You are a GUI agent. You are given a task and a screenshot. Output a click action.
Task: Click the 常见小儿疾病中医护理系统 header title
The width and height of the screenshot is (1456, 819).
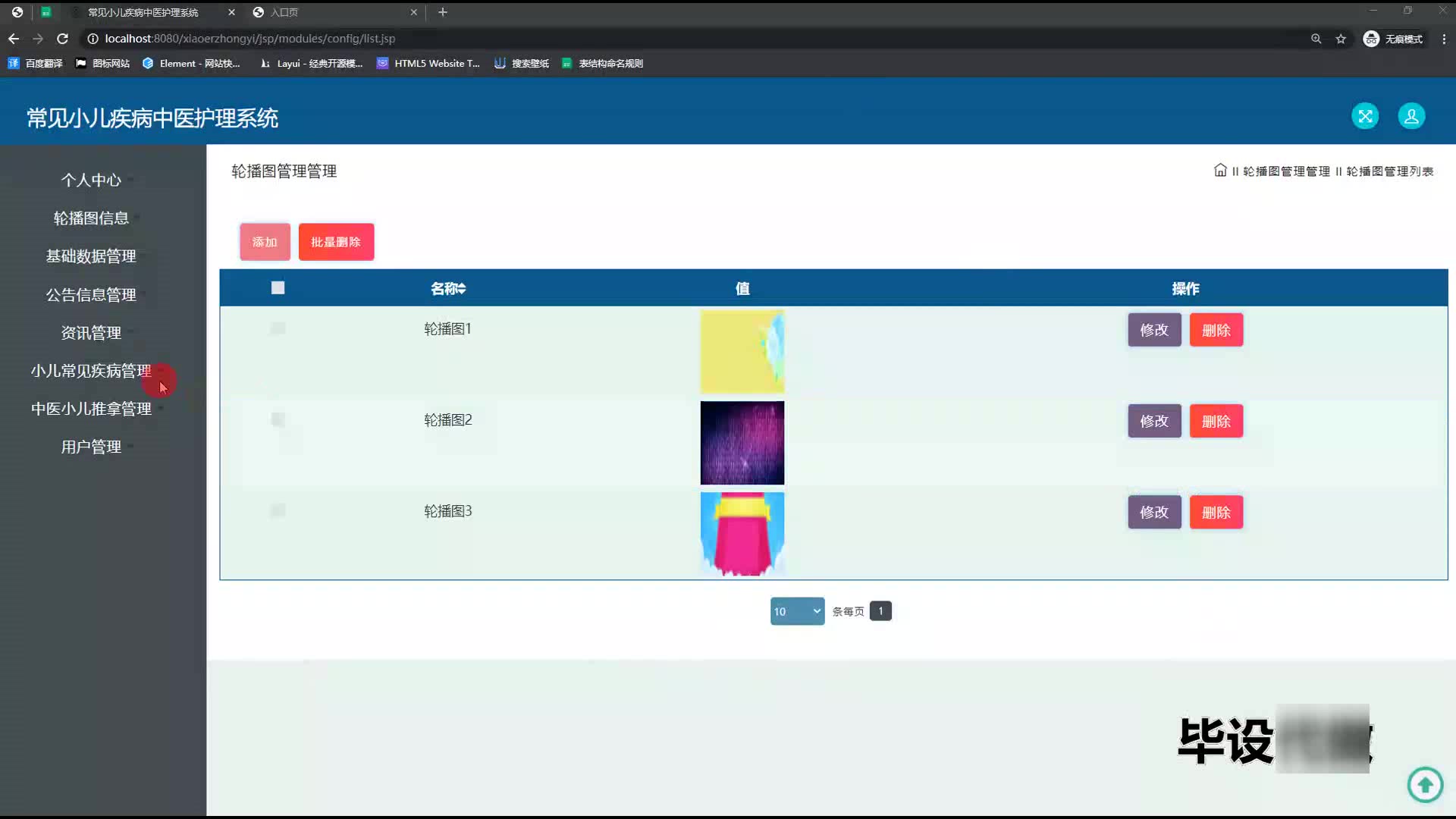point(152,118)
